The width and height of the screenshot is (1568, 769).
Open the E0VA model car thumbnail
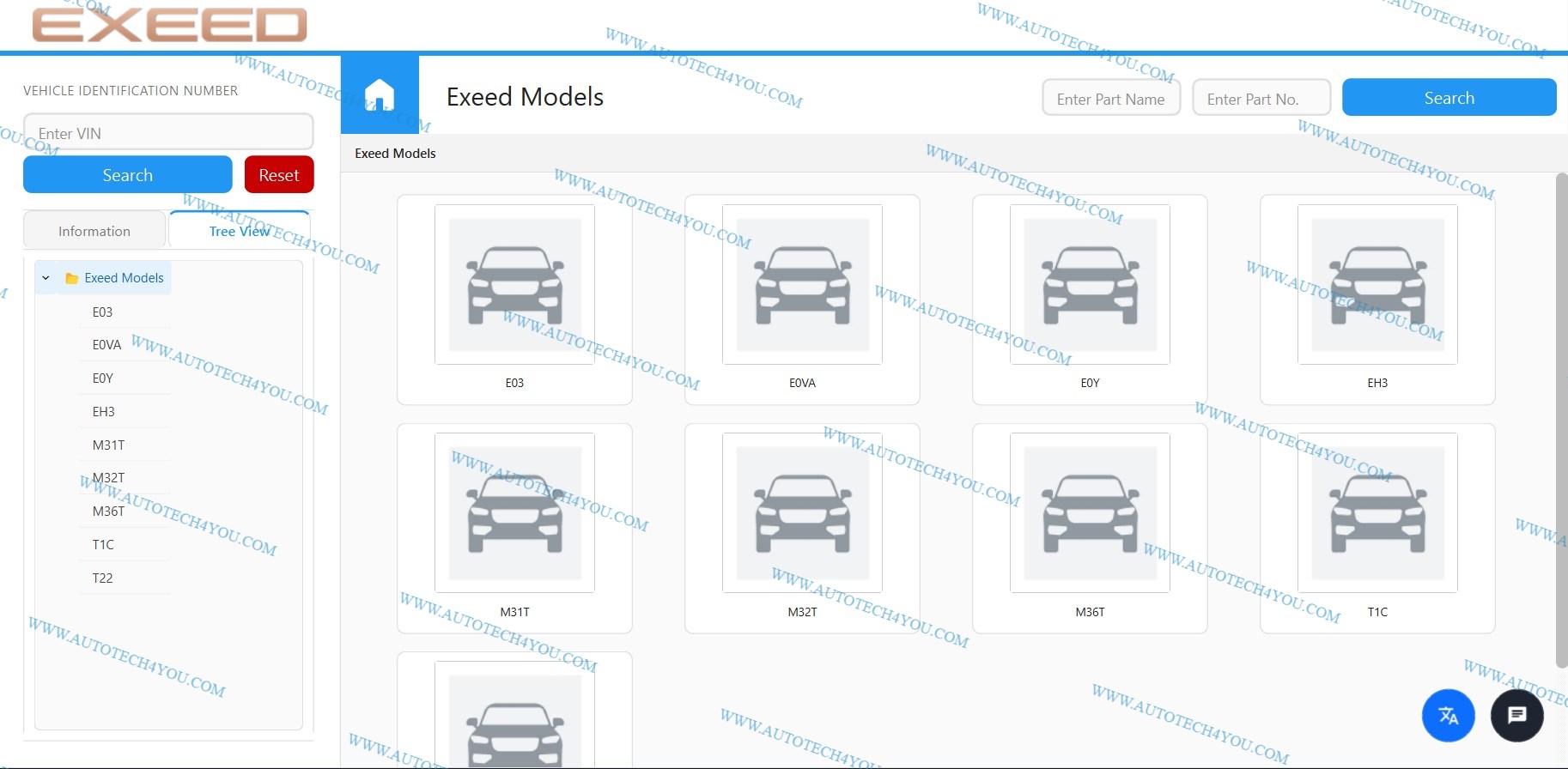coord(802,284)
